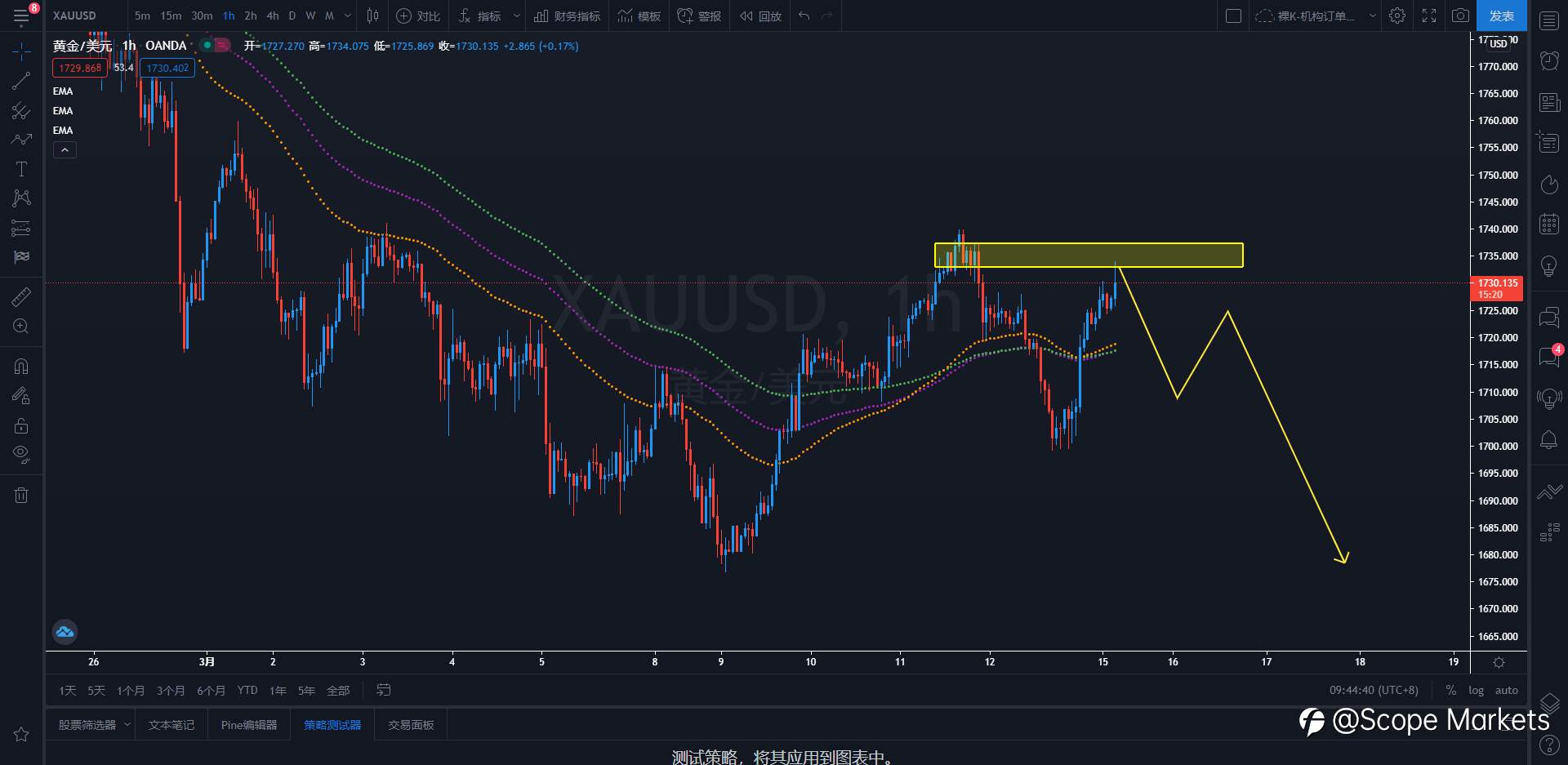Image resolution: width=1568 pixels, height=765 pixels.
Task: Select the icons/flag tool
Action: point(21,256)
